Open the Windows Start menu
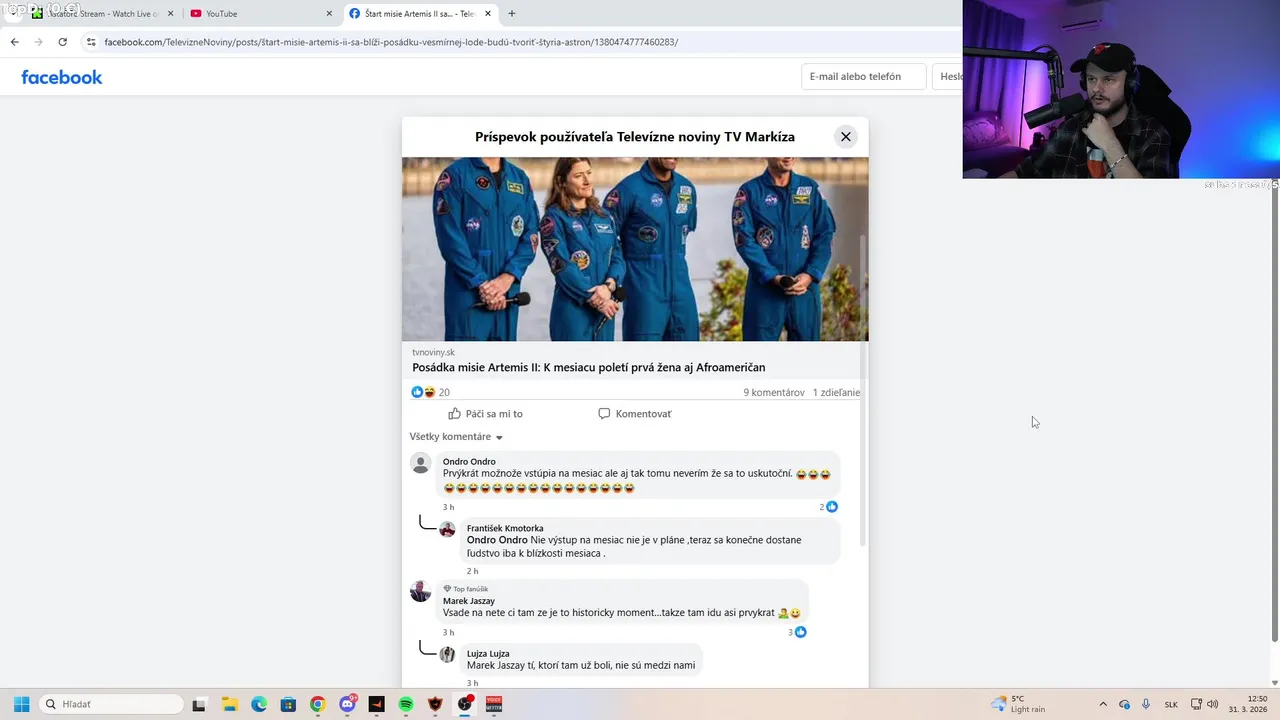This screenshot has height=720, width=1280. point(21,704)
